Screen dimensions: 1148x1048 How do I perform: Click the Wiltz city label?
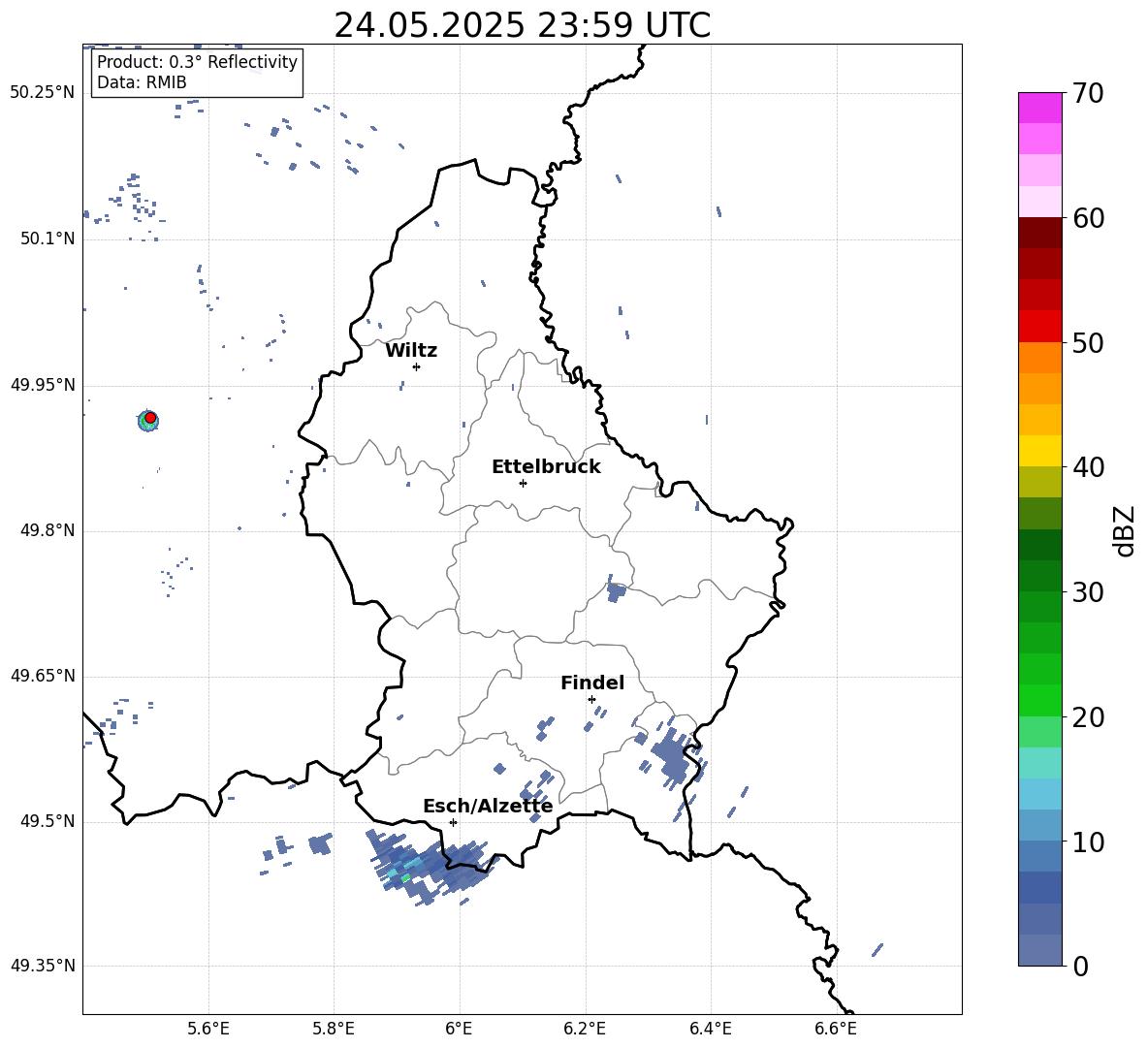(411, 351)
